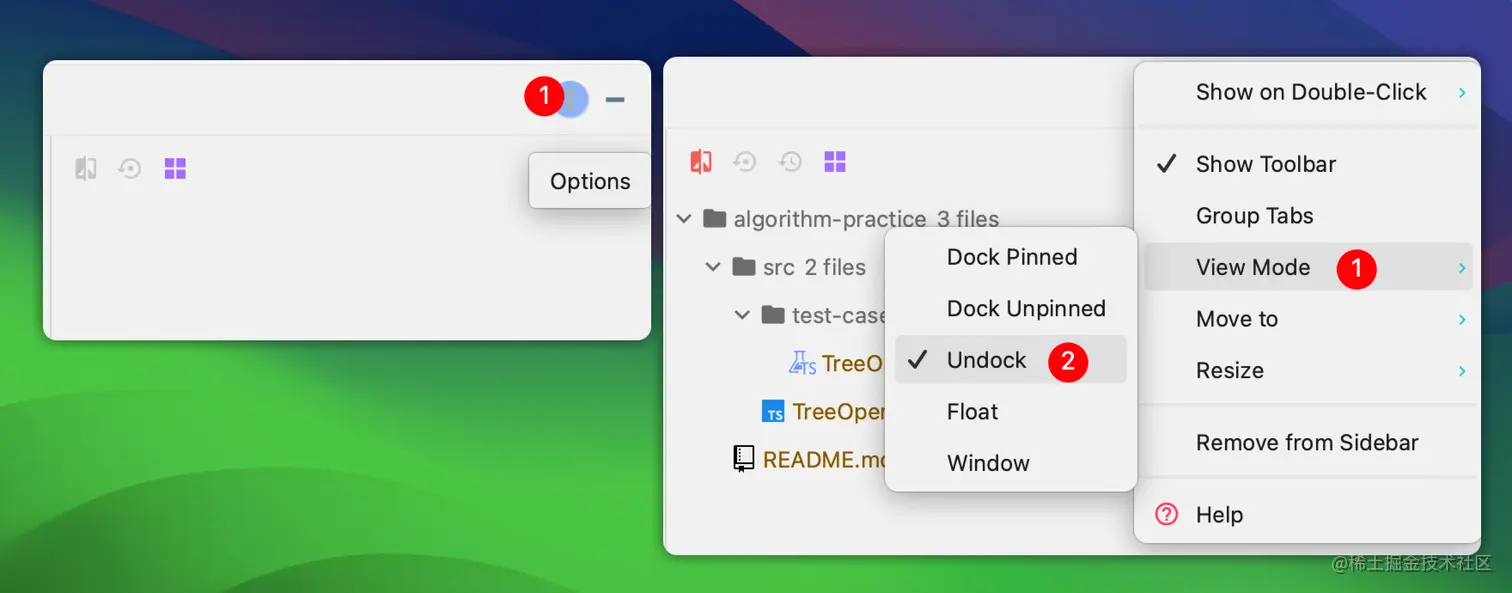1512x593 pixels.
Task: Select the 'algorithm-practice 3 files' row text
Action: 866,219
